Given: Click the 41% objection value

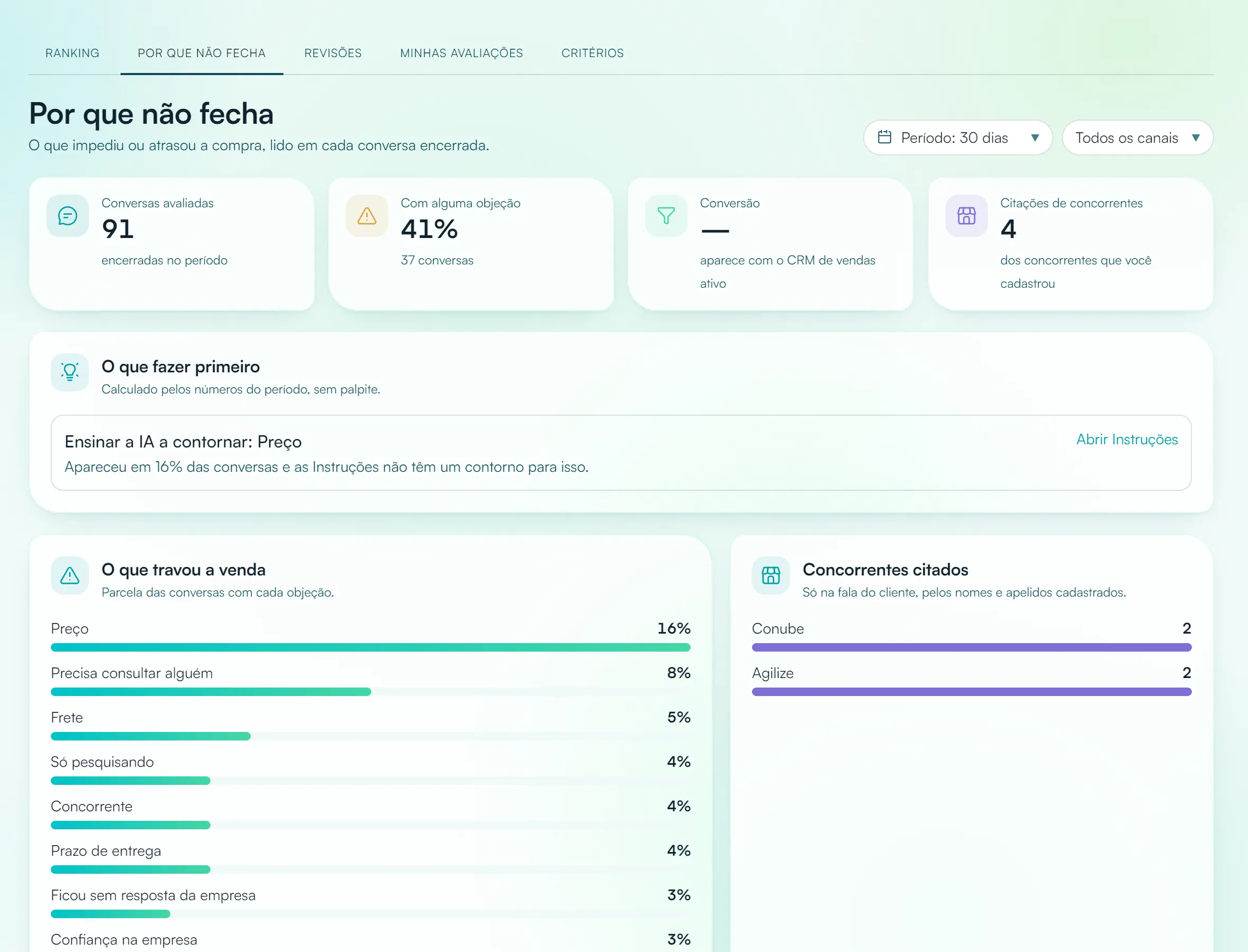Looking at the screenshot, I should pos(429,229).
